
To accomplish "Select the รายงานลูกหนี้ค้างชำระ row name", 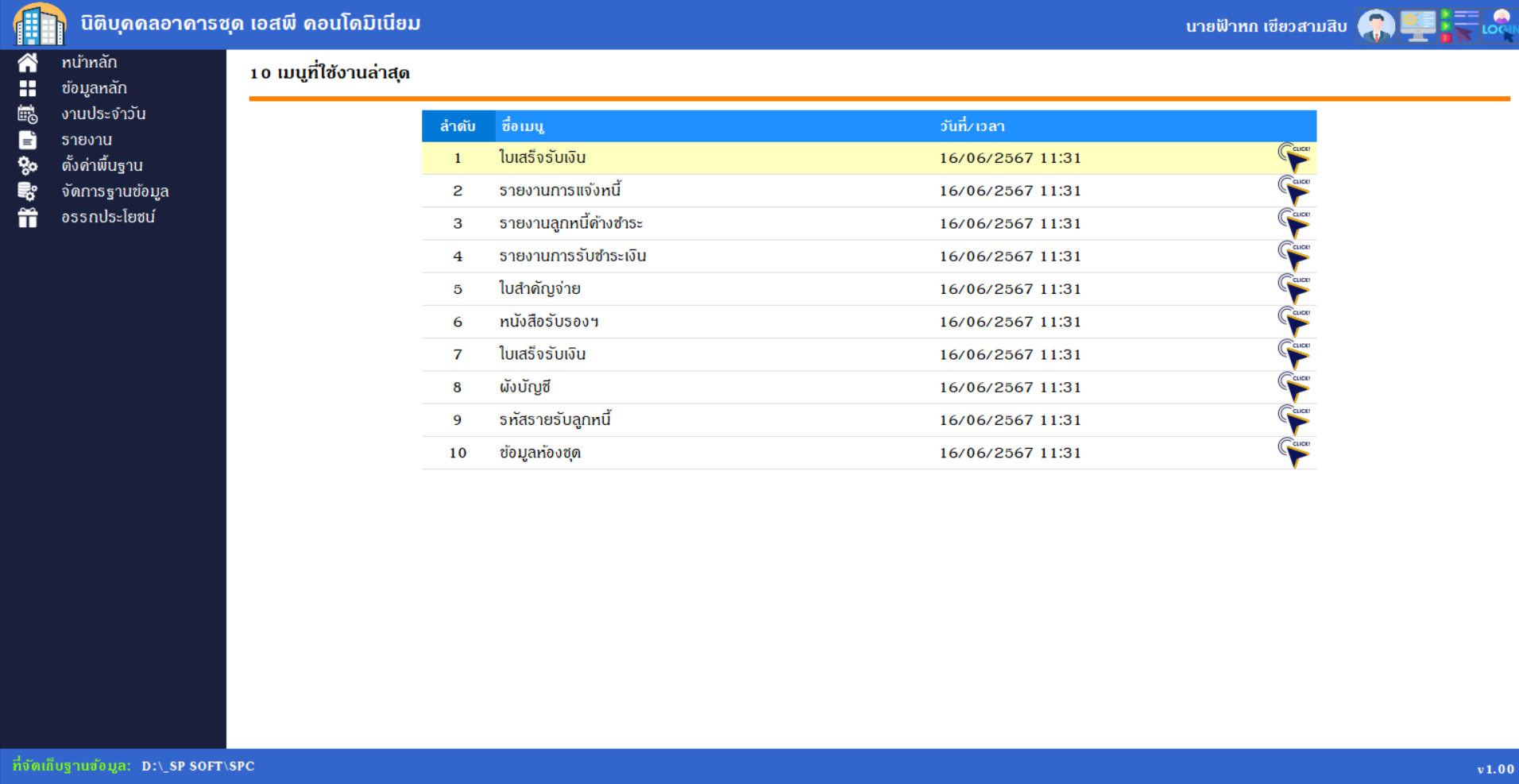I will click(x=571, y=223).
